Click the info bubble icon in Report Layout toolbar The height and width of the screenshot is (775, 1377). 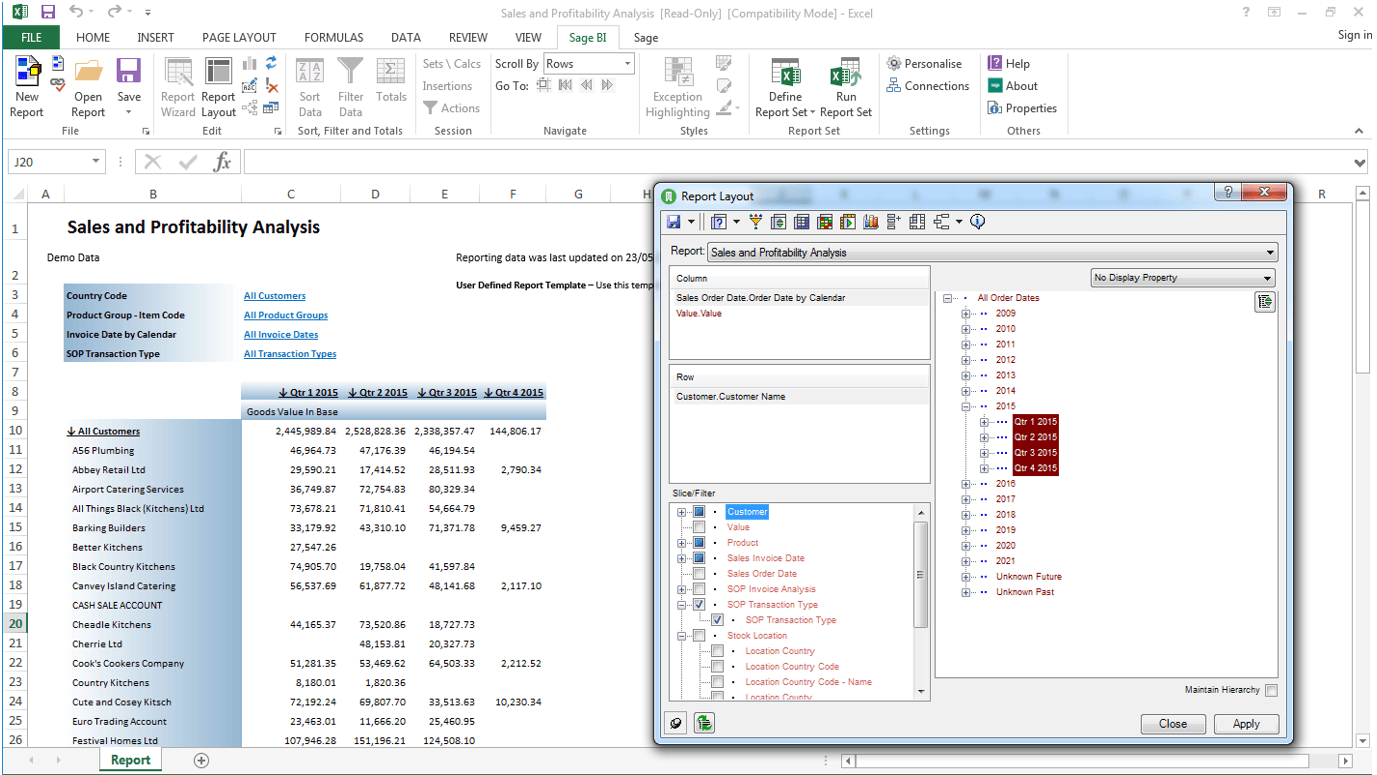(978, 222)
